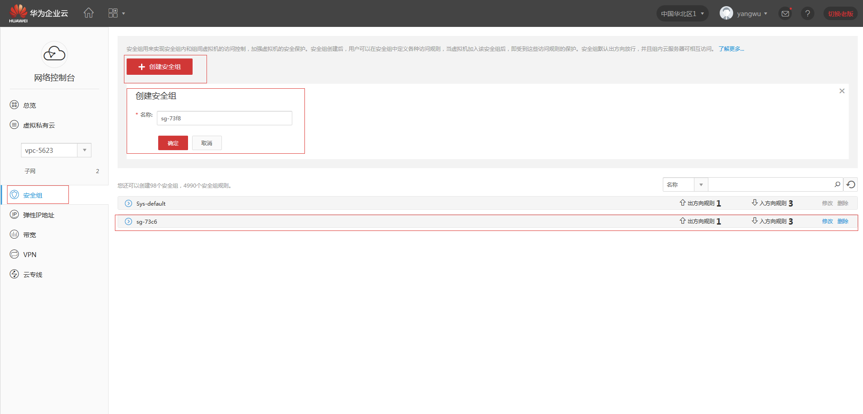Click the home icon in top bar
Screen dimensions: 863x414
coord(88,13)
